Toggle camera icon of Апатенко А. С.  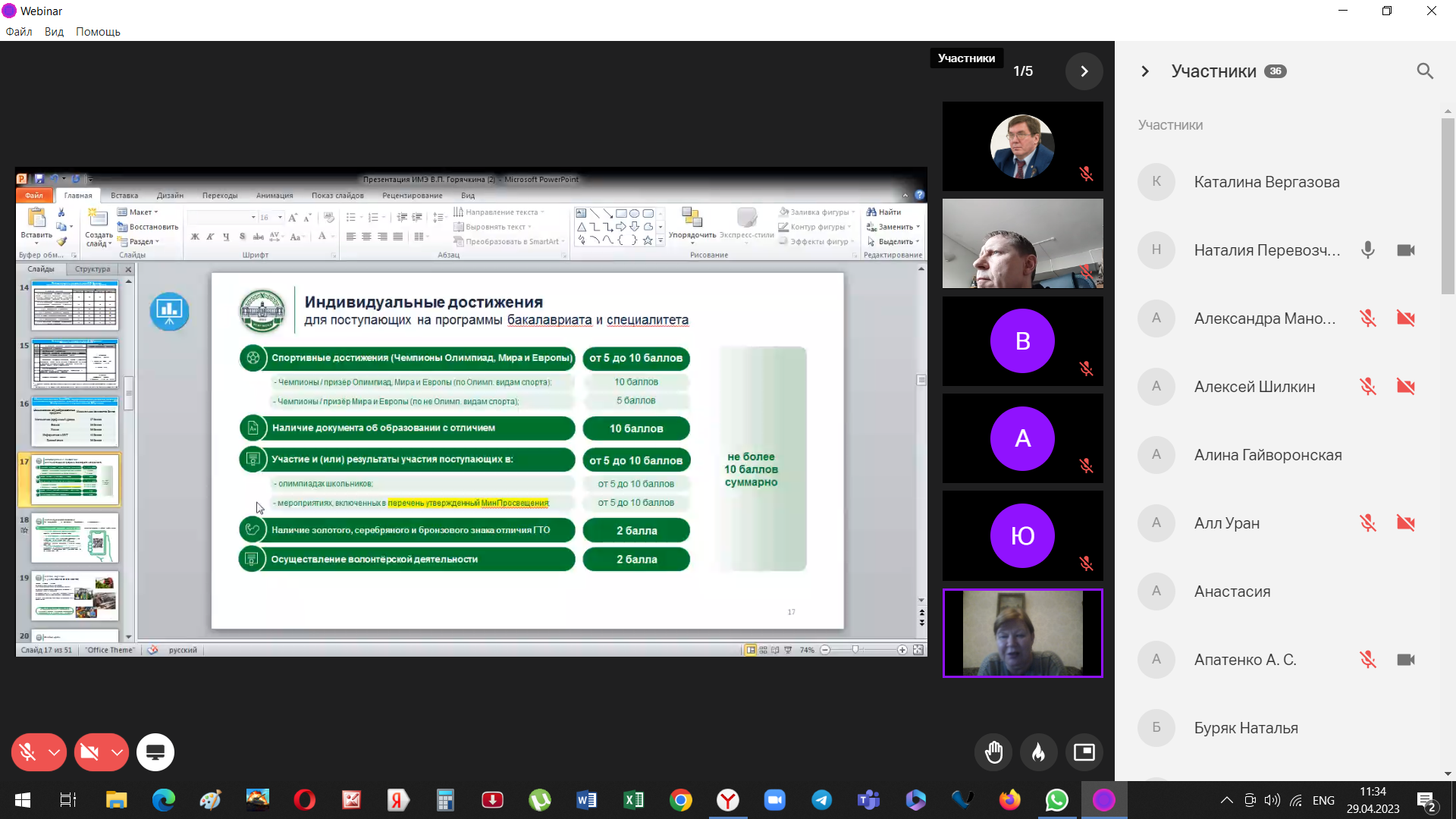click(x=1406, y=660)
